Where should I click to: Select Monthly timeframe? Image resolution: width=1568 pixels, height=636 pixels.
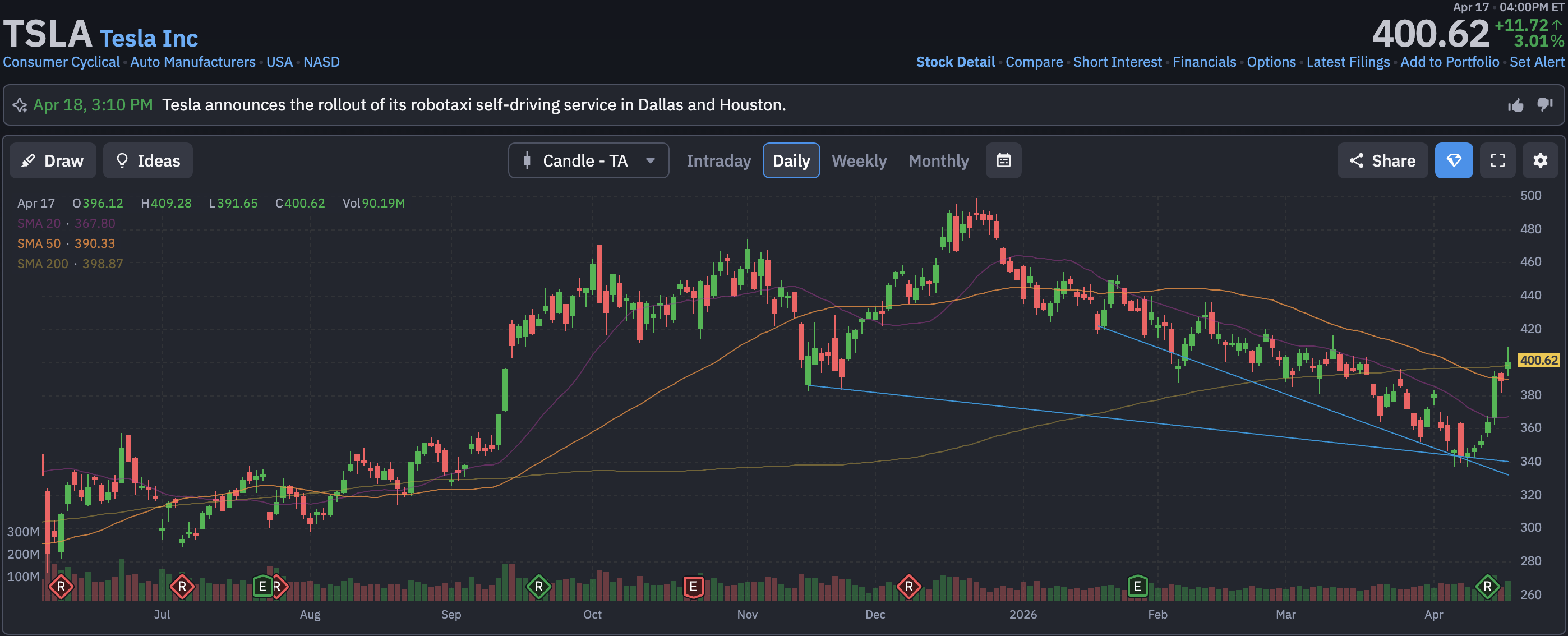click(x=938, y=160)
